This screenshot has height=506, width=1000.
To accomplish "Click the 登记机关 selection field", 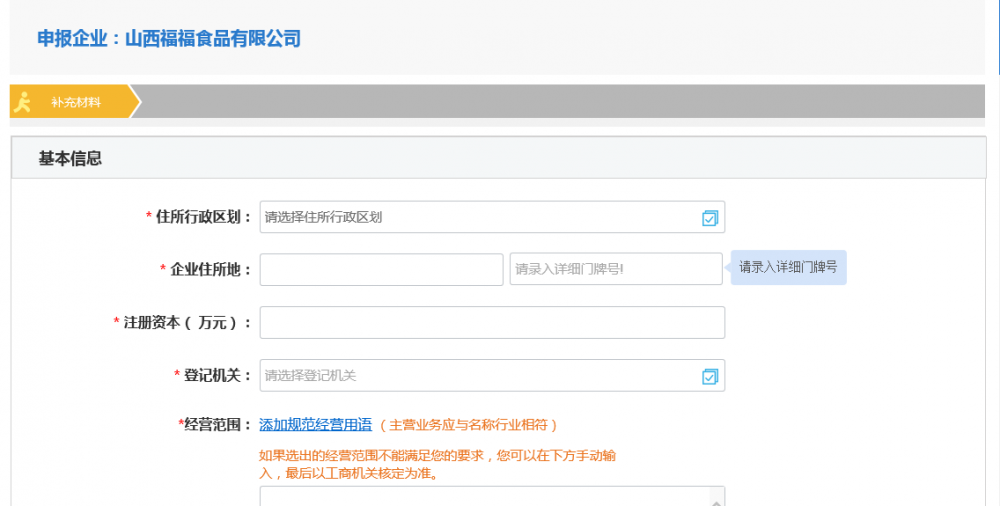I will coord(492,376).
